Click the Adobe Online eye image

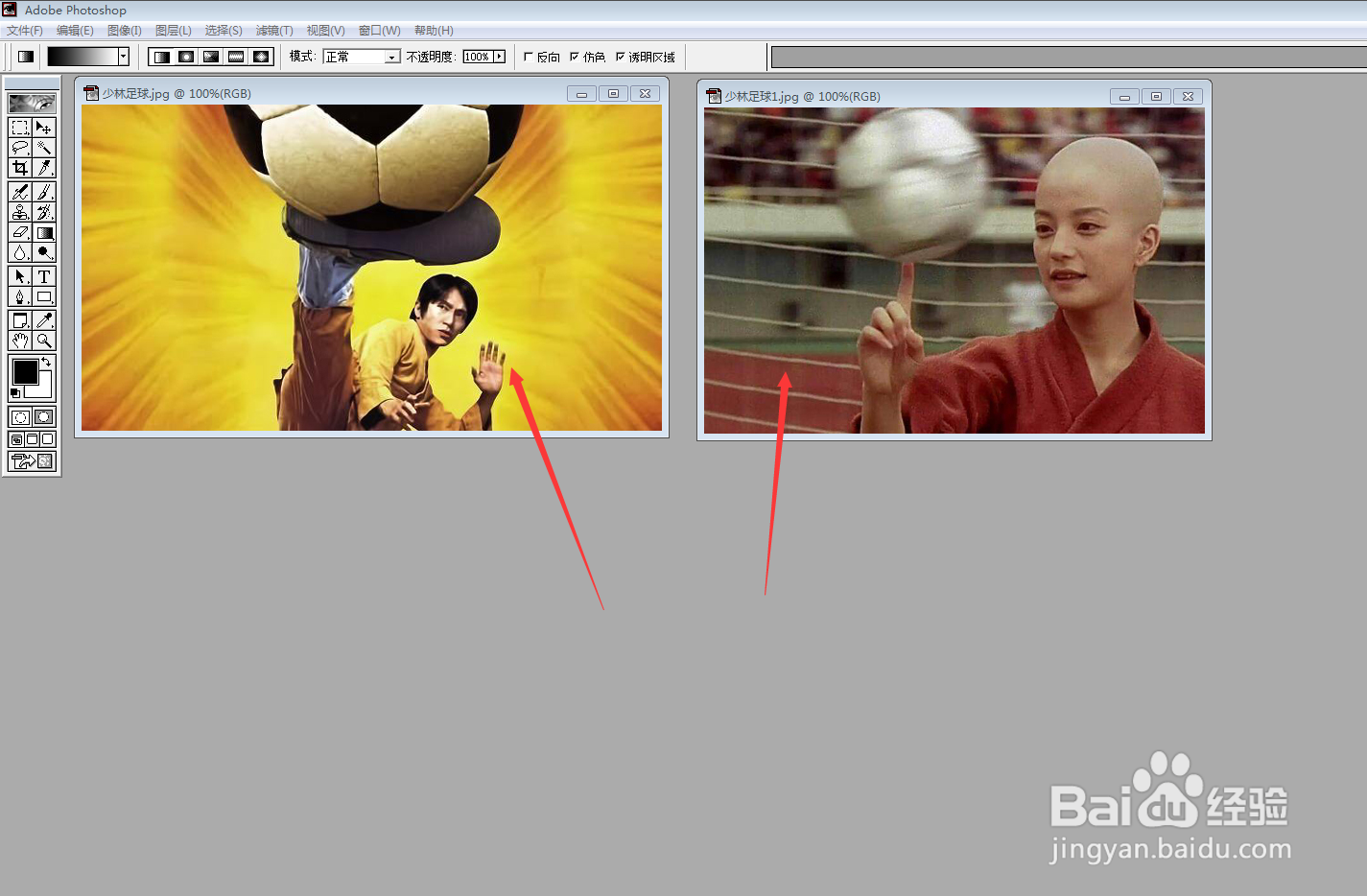32,103
